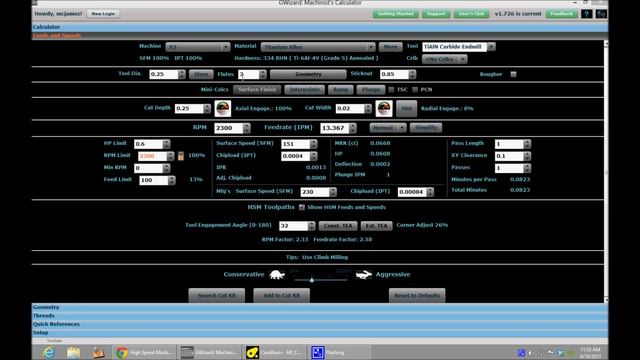The image size is (640, 360).
Task: Switch to the Chrome High Speed Mach taskbar item
Action: (x=144, y=352)
